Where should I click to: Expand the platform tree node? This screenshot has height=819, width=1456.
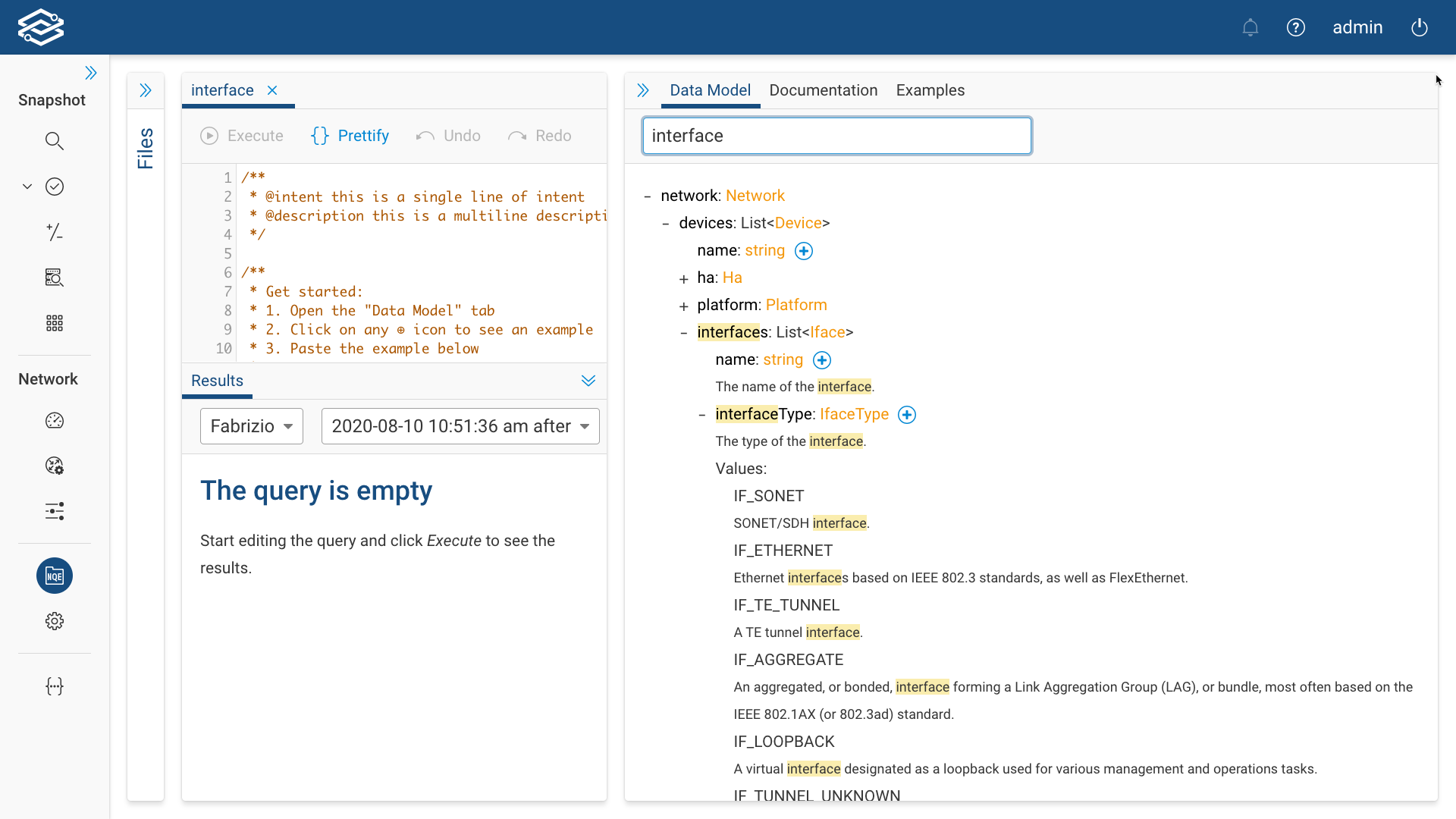click(x=684, y=306)
